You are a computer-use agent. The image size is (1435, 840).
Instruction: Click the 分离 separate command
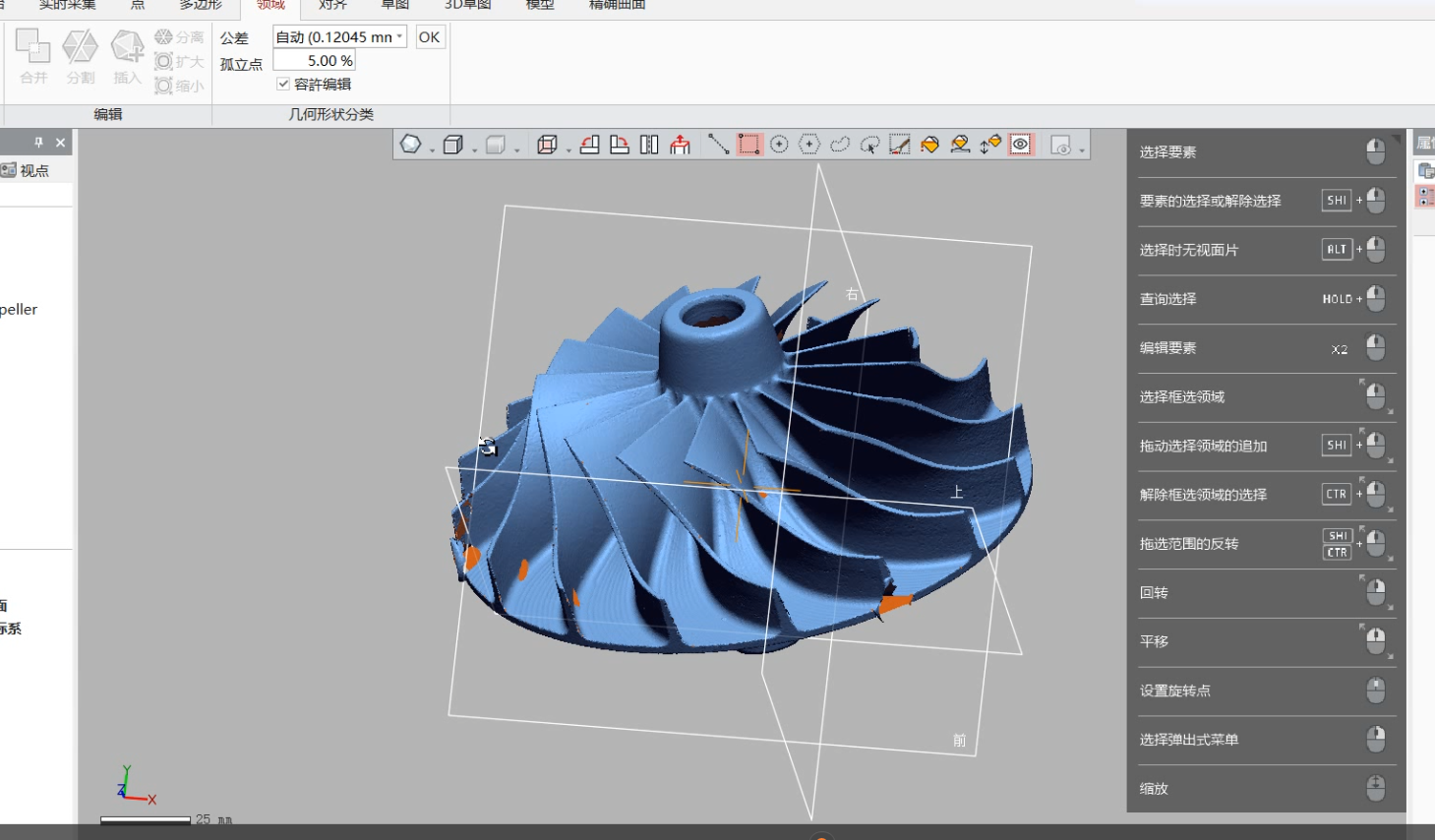click(x=179, y=37)
